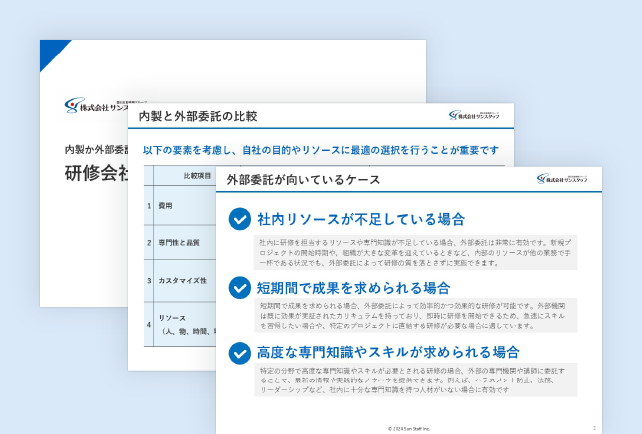Click the slide title 内製と外部委託の比較
This screenshot has height=434, width=642.
198,116
